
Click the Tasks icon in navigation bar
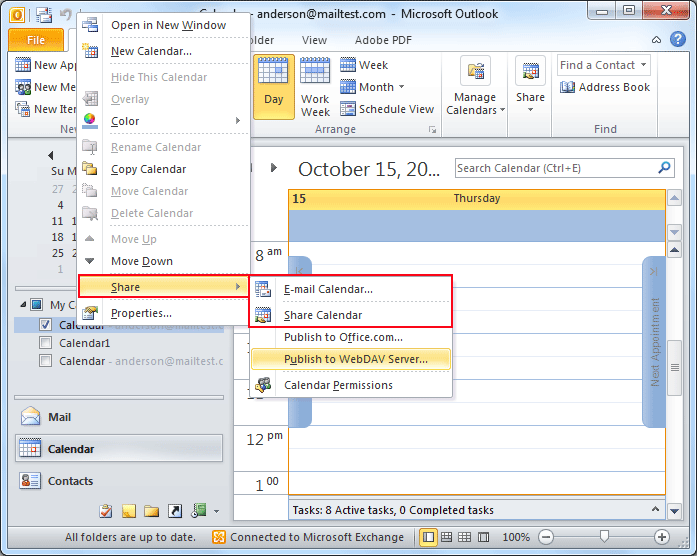(106, 511)
